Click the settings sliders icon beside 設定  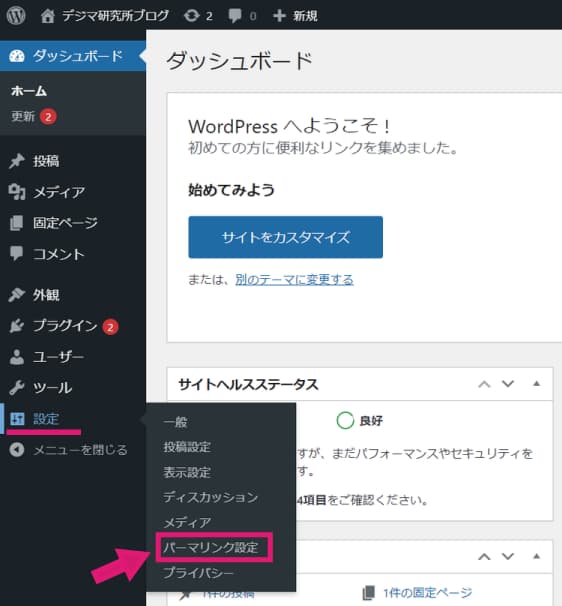[x=17, y=419]
